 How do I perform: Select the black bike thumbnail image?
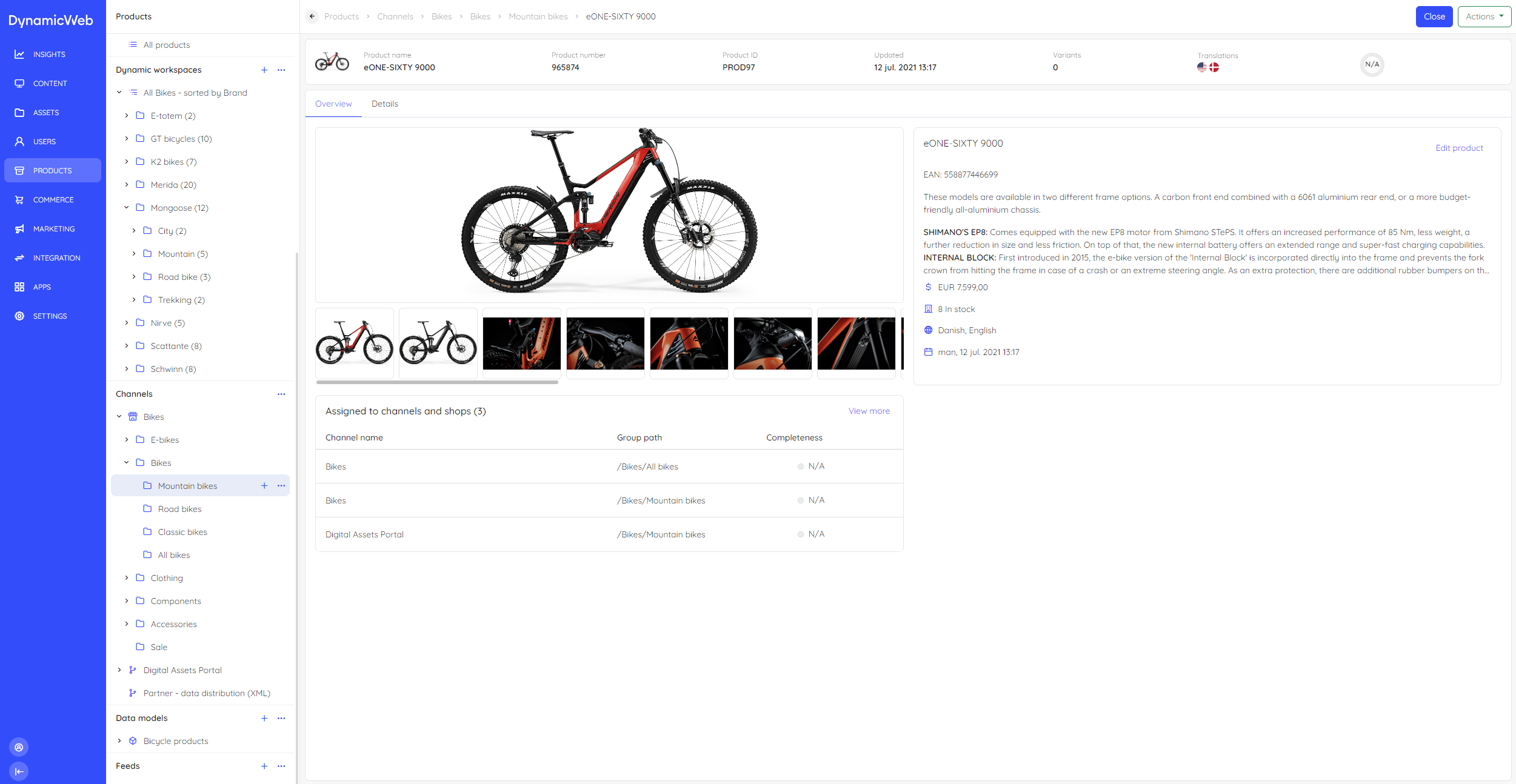click(438, 344)
